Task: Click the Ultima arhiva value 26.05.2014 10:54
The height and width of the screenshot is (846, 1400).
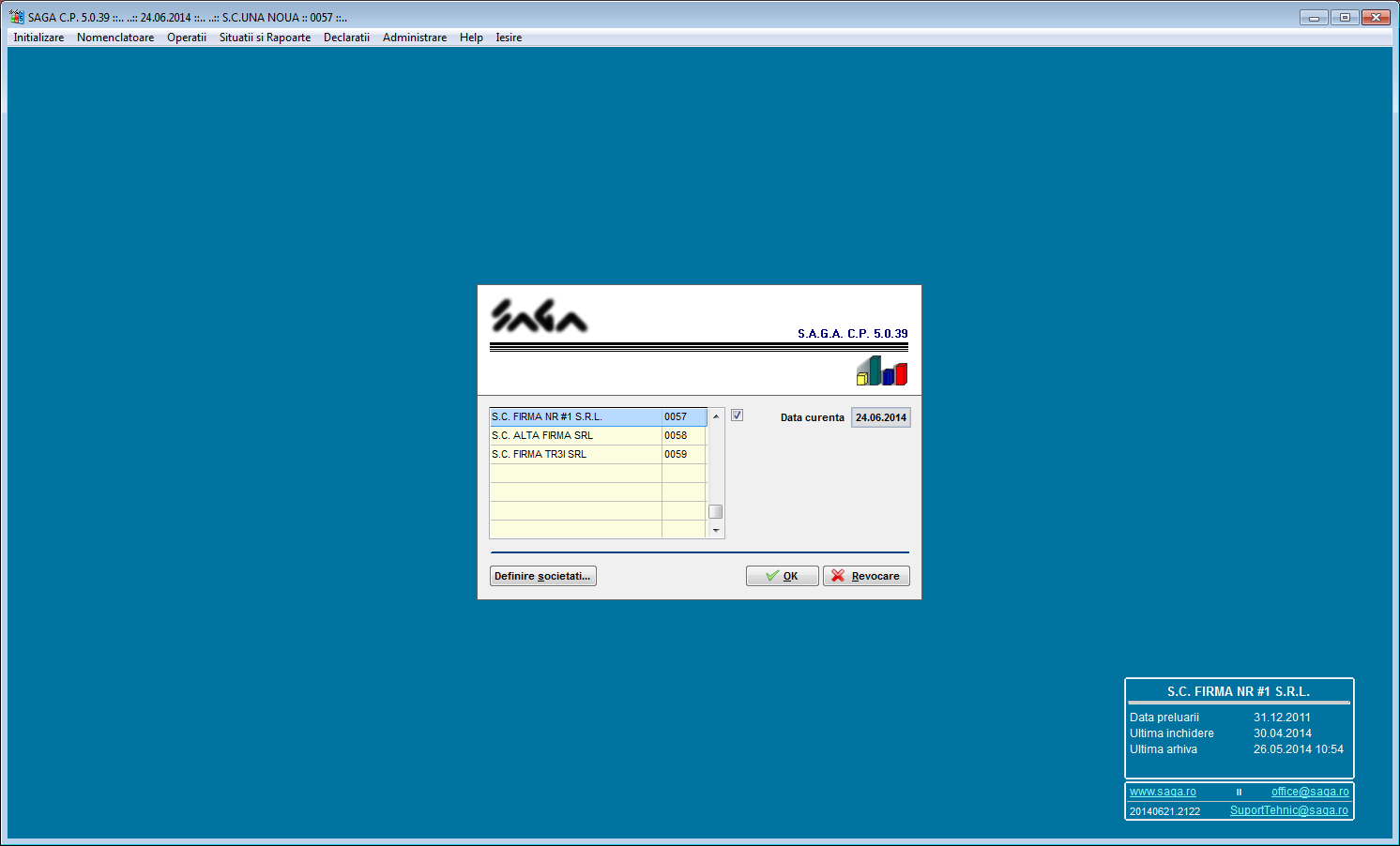Action: [x=1299, y=749]
